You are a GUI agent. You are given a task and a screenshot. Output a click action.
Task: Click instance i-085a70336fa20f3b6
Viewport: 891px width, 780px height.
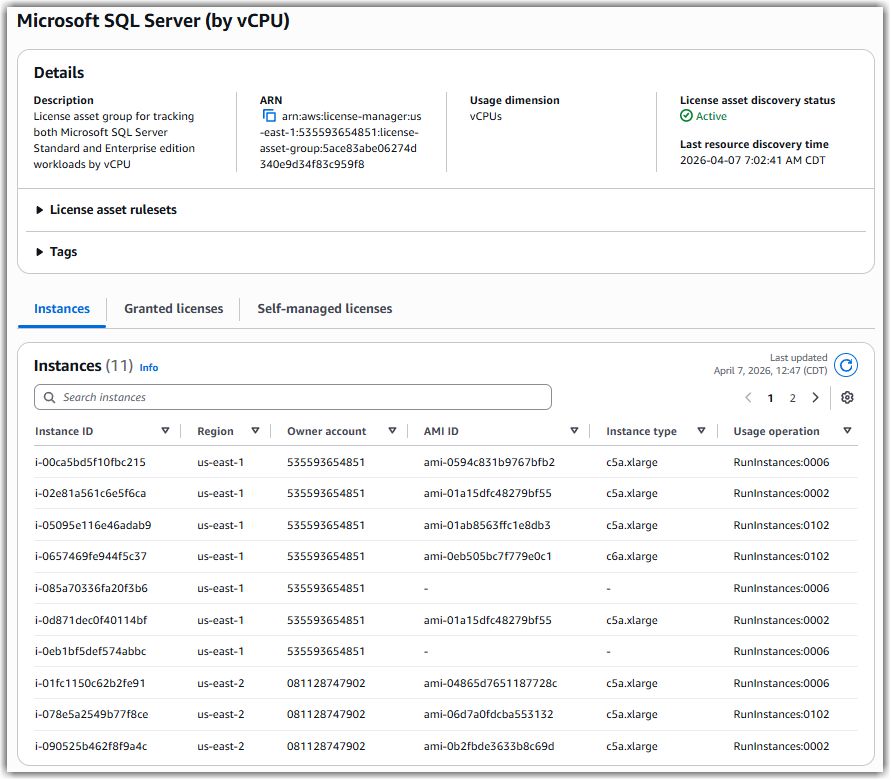pyautogui.click(x=91, y=588)
